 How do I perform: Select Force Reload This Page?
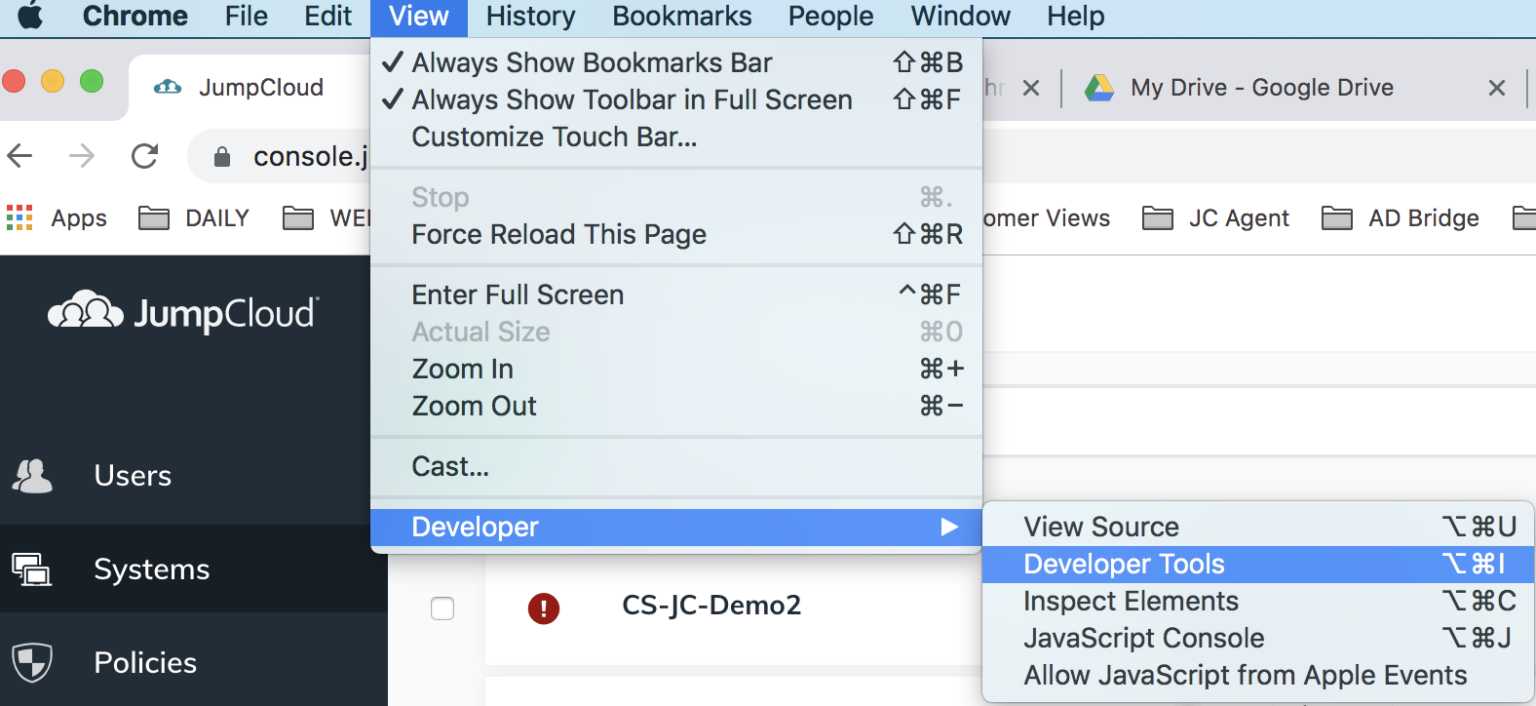click(558, 234)
